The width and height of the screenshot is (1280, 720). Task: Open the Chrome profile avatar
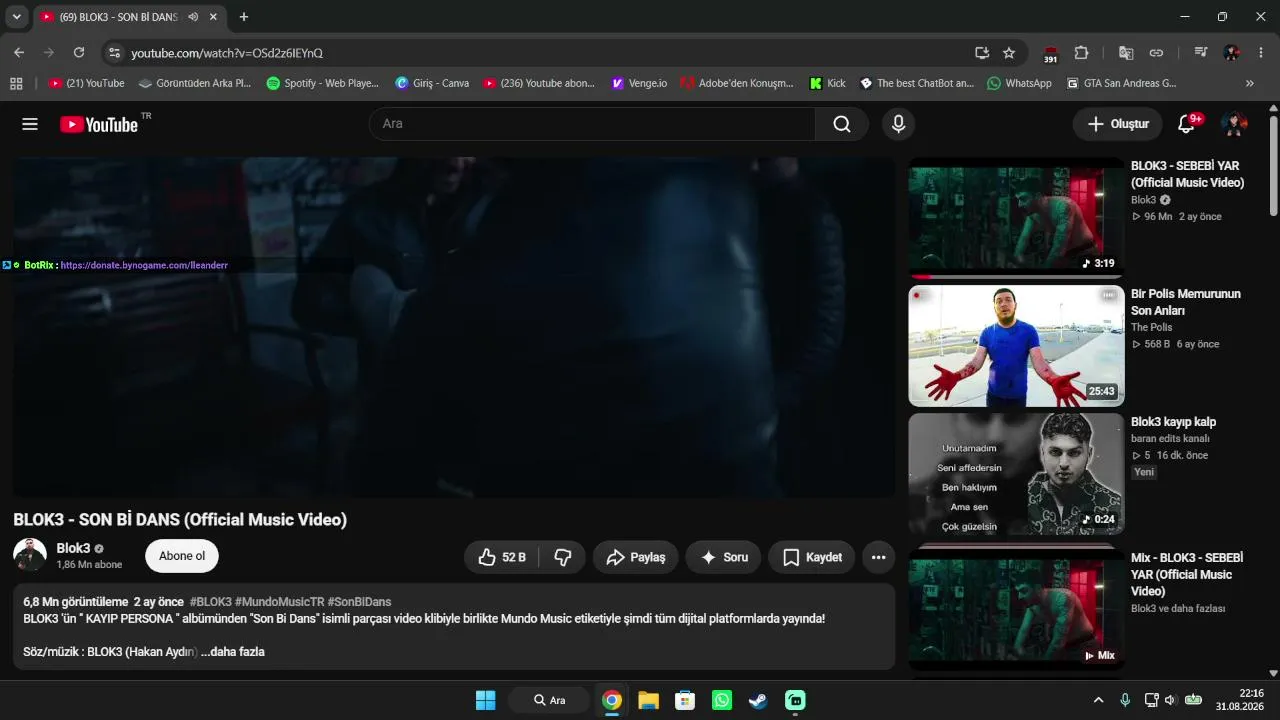click(1231, 53)
